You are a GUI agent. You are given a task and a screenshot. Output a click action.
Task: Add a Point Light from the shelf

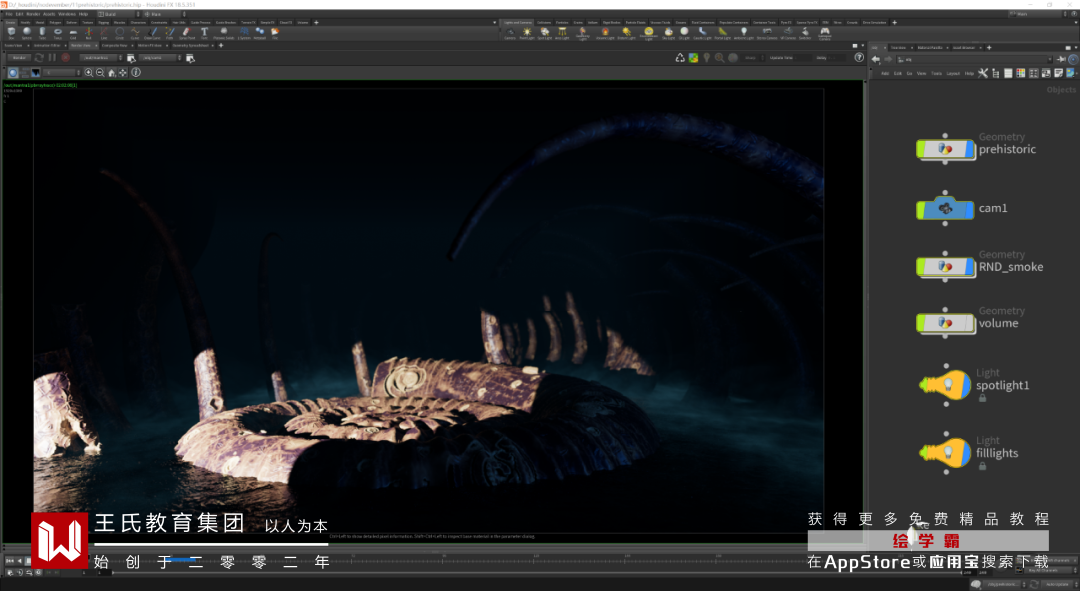tap(527, 33)
